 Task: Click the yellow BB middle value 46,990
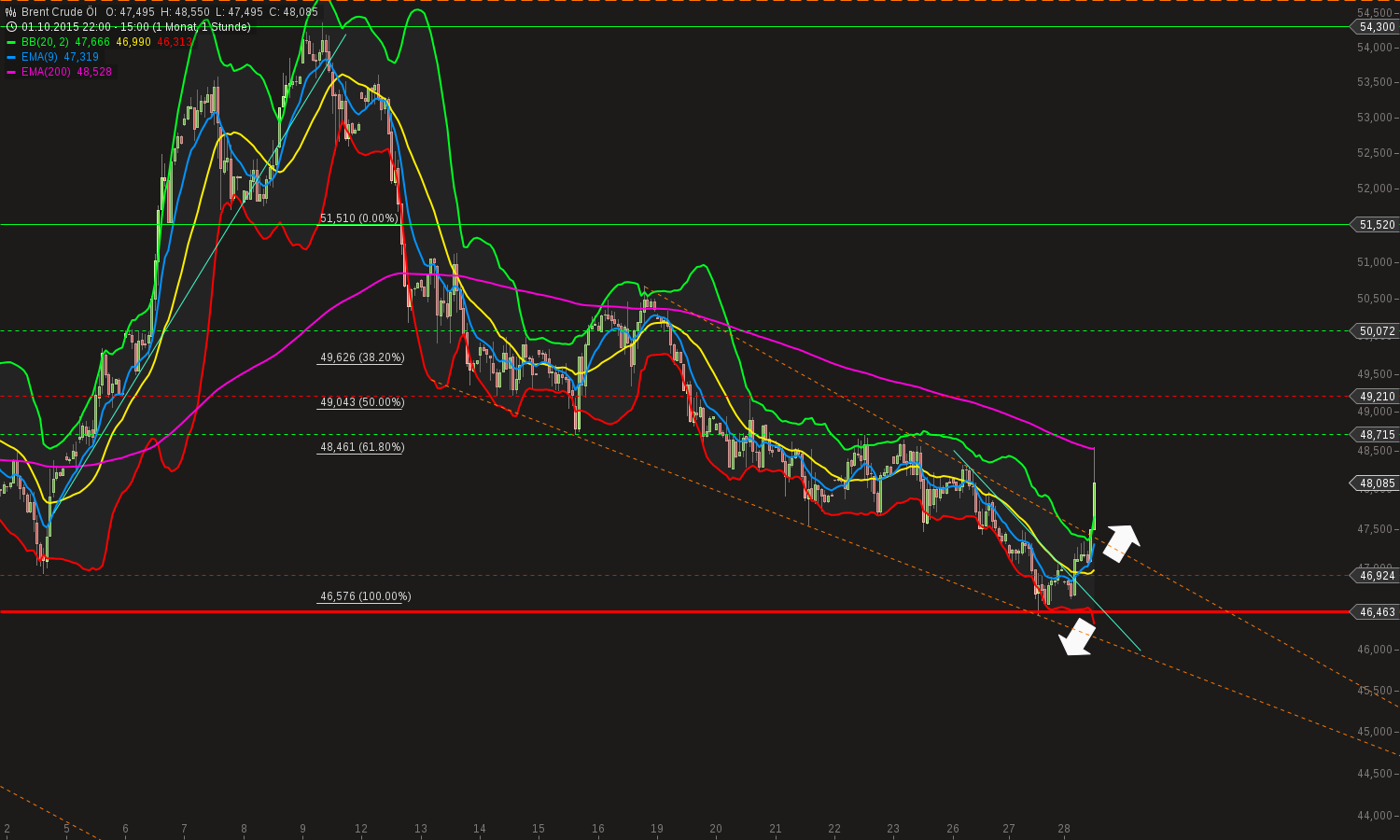click(133, 42)
